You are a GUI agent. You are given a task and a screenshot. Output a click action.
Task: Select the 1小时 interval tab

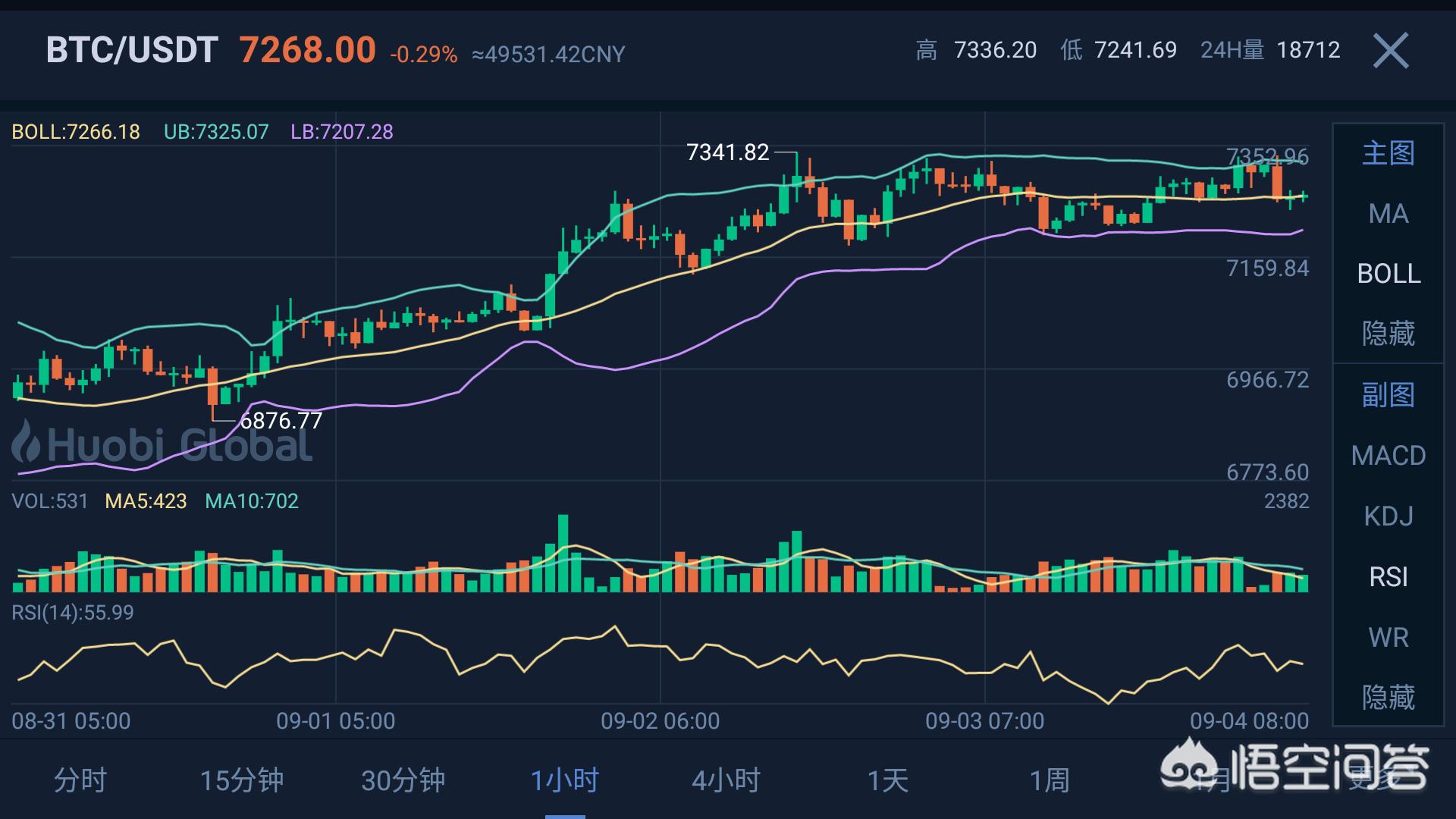point(565,780)
